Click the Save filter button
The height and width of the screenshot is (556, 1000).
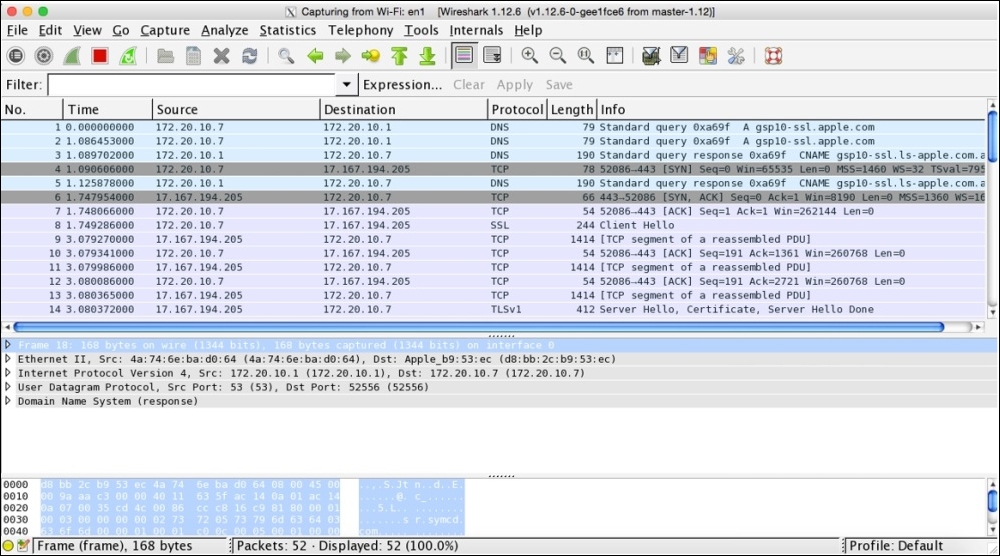pos(559,85)
